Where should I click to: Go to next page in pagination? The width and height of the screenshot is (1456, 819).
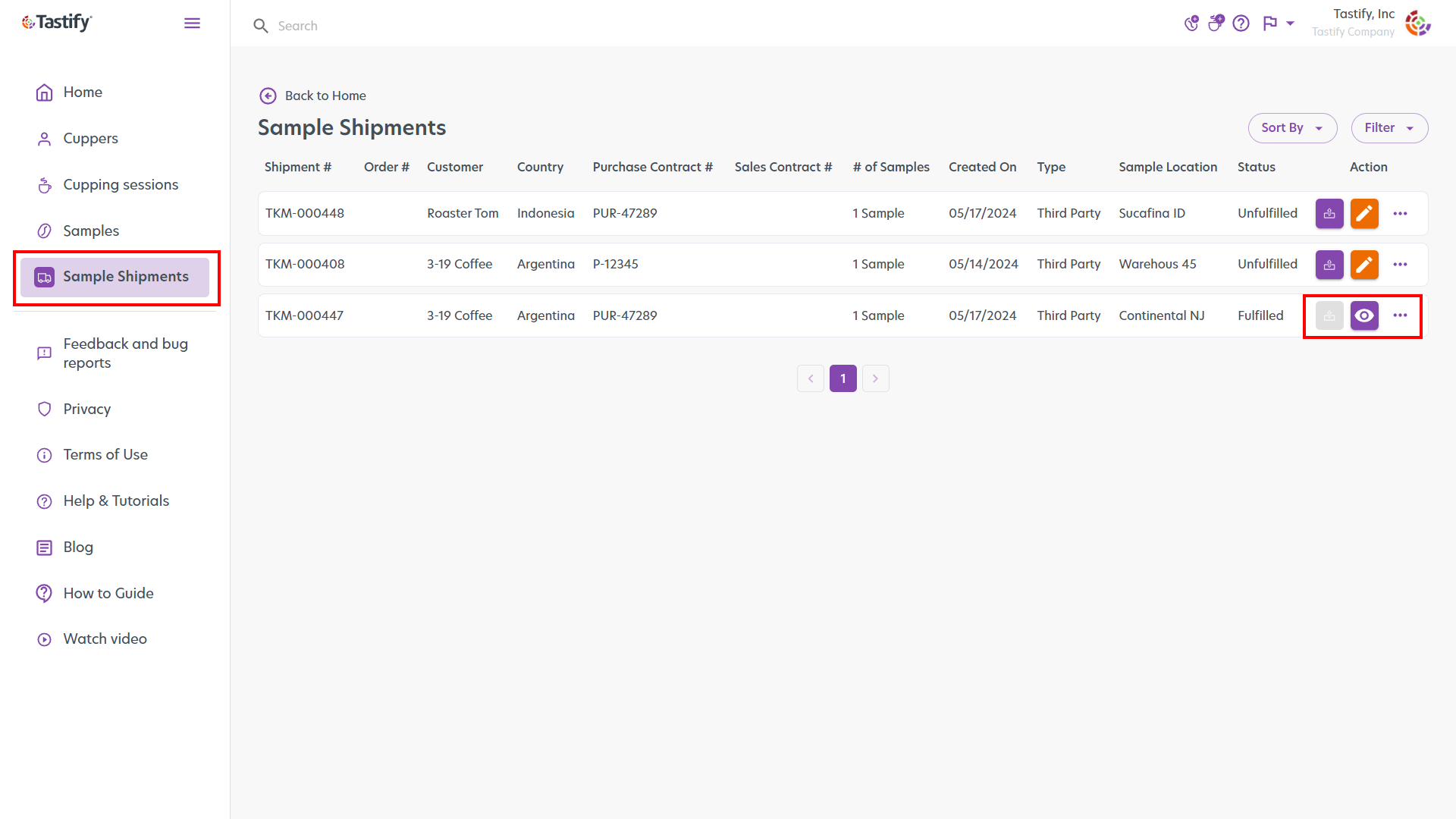pyautogui.click(x=876, y=378)
